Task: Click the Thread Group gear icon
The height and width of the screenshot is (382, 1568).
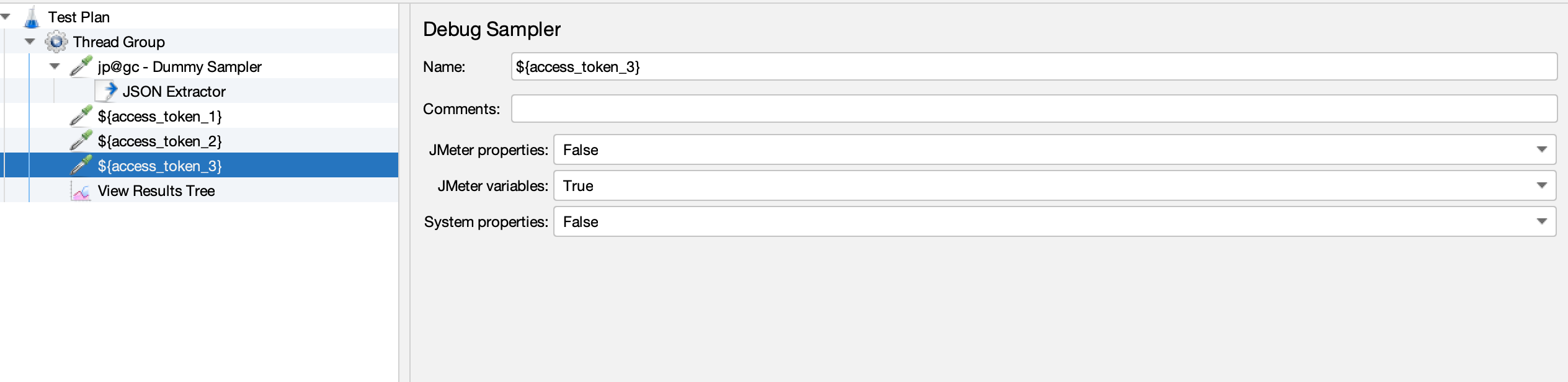Action: point(56,42)
